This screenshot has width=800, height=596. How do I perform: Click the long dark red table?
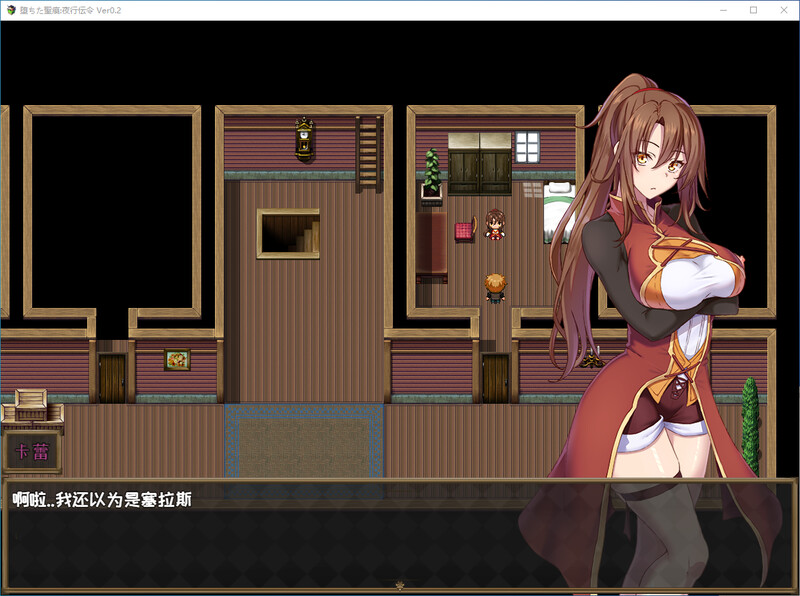click(x=432, y=247)
